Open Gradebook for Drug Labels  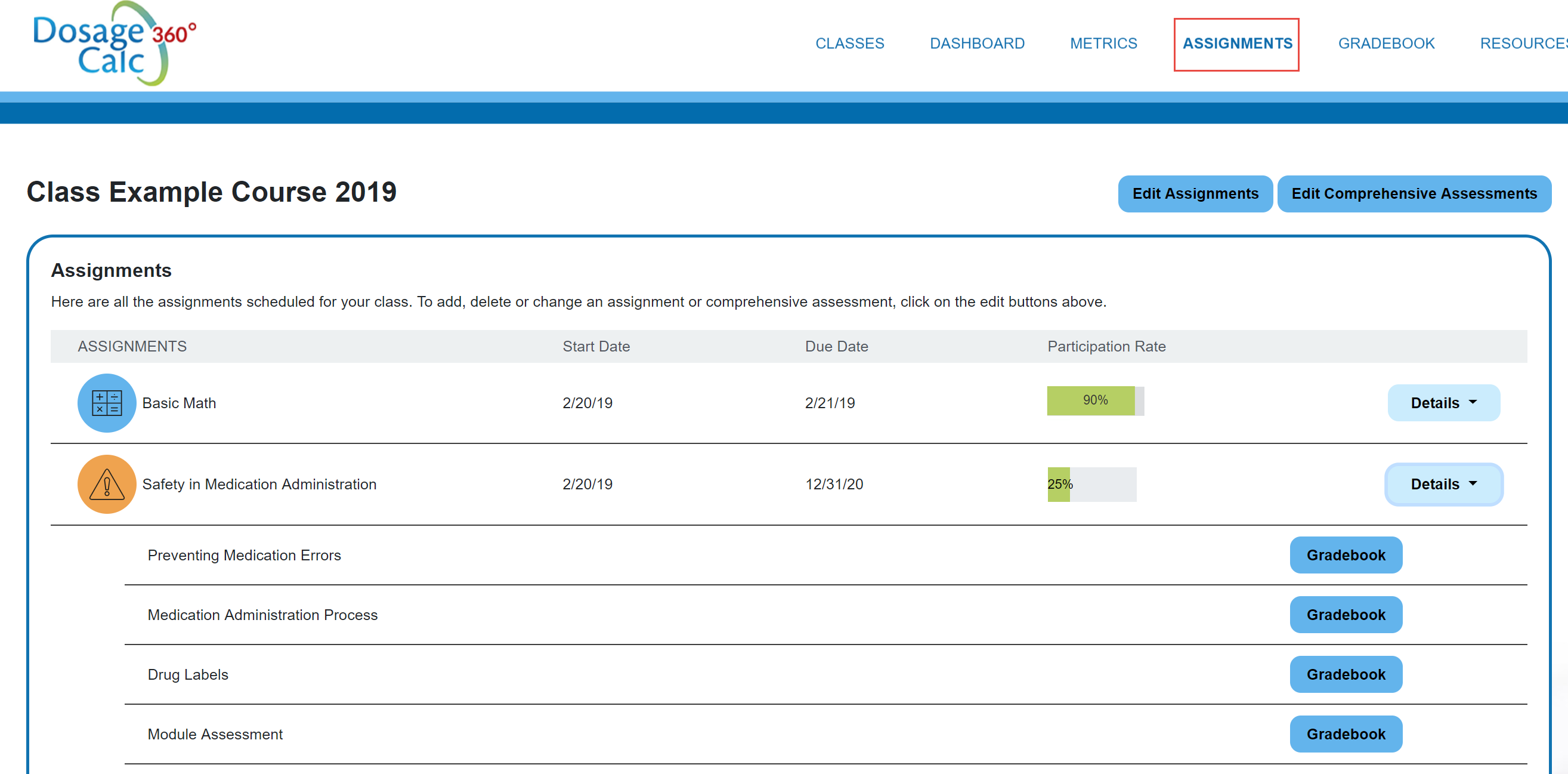tap(1345, 674)
